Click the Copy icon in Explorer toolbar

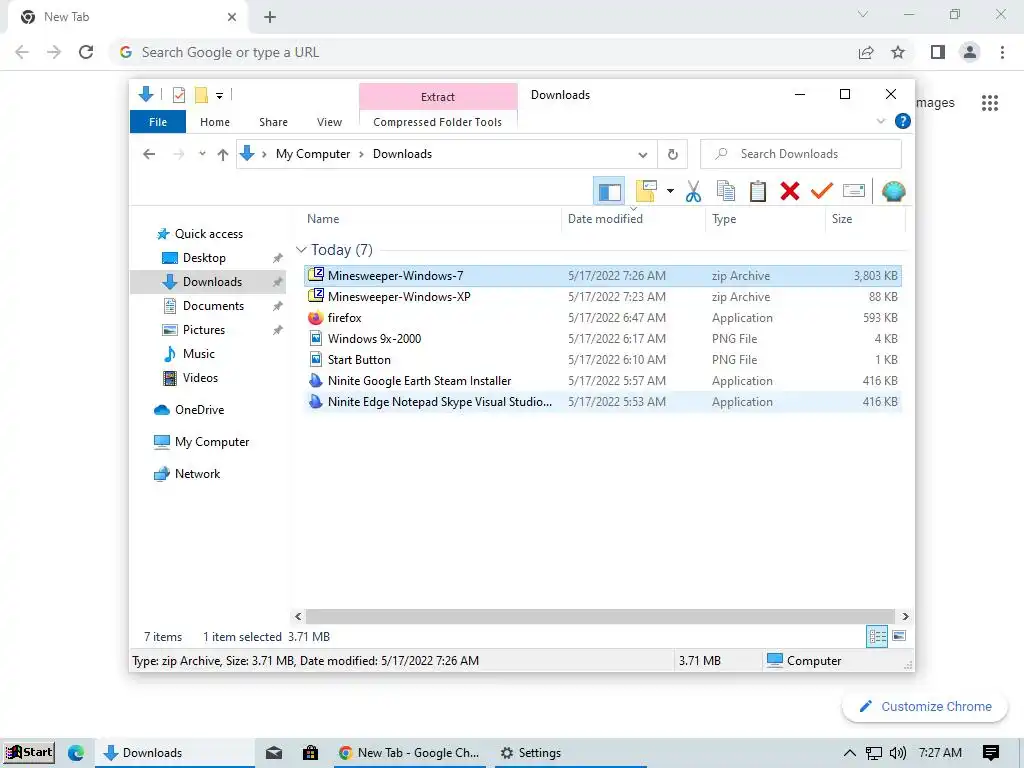726,191
